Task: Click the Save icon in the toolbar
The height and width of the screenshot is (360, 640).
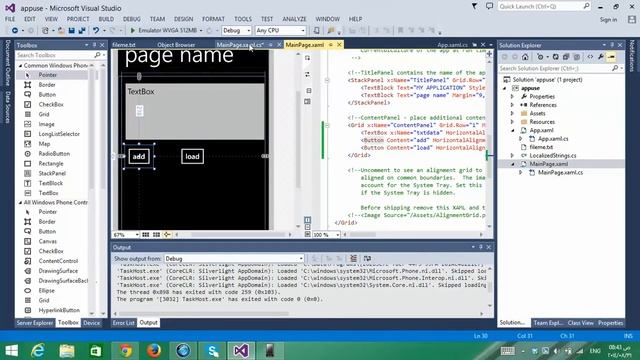Action: (71, 31)
